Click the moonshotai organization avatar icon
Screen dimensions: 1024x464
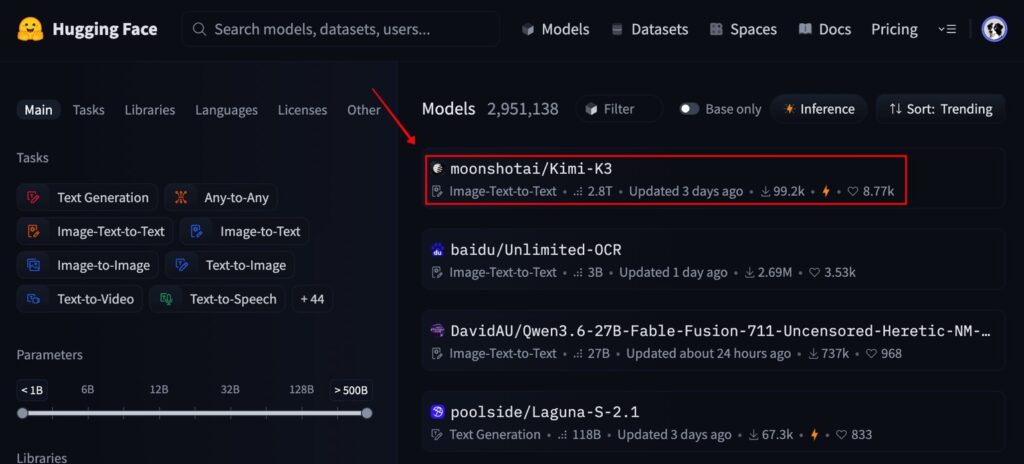[x=438, y=169]
